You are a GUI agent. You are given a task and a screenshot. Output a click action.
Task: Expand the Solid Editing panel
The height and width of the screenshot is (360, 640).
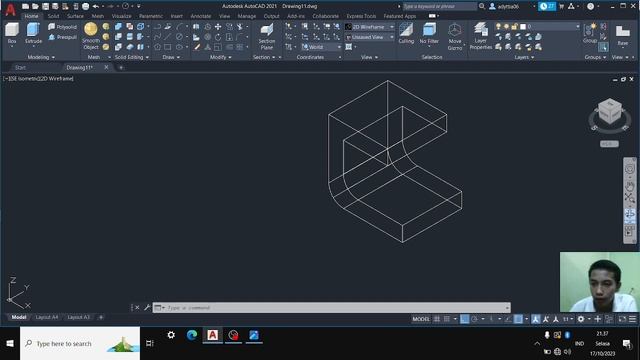(131, 57)
